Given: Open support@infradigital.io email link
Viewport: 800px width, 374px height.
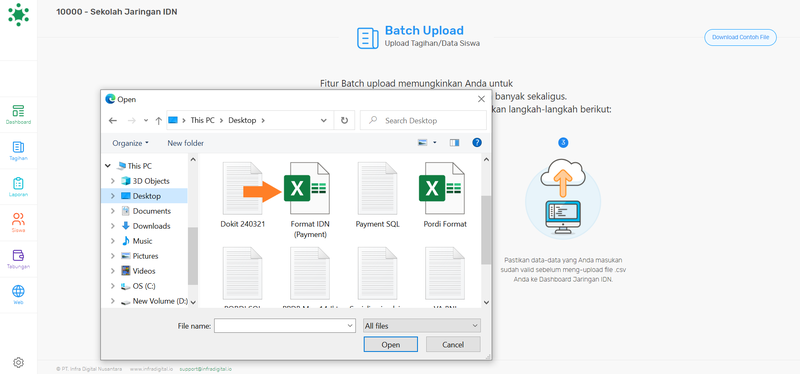Looking at the screenshot, I should (x=205, y=369).
